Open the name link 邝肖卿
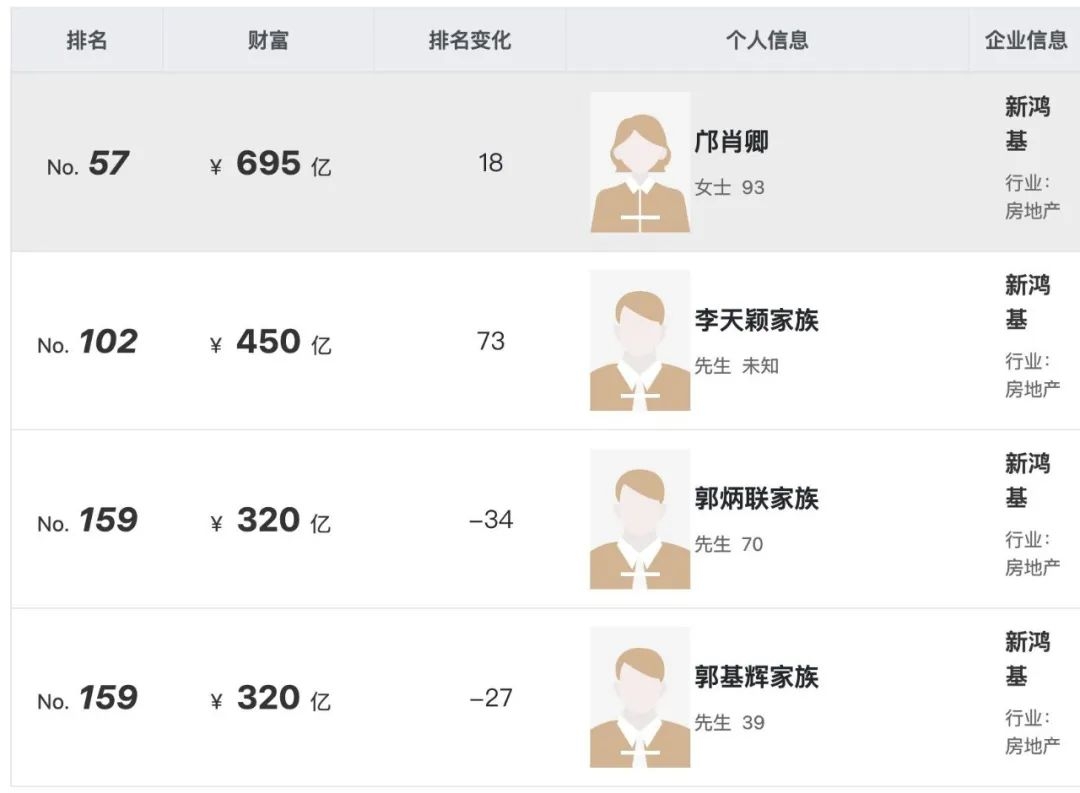 (731, 142)
